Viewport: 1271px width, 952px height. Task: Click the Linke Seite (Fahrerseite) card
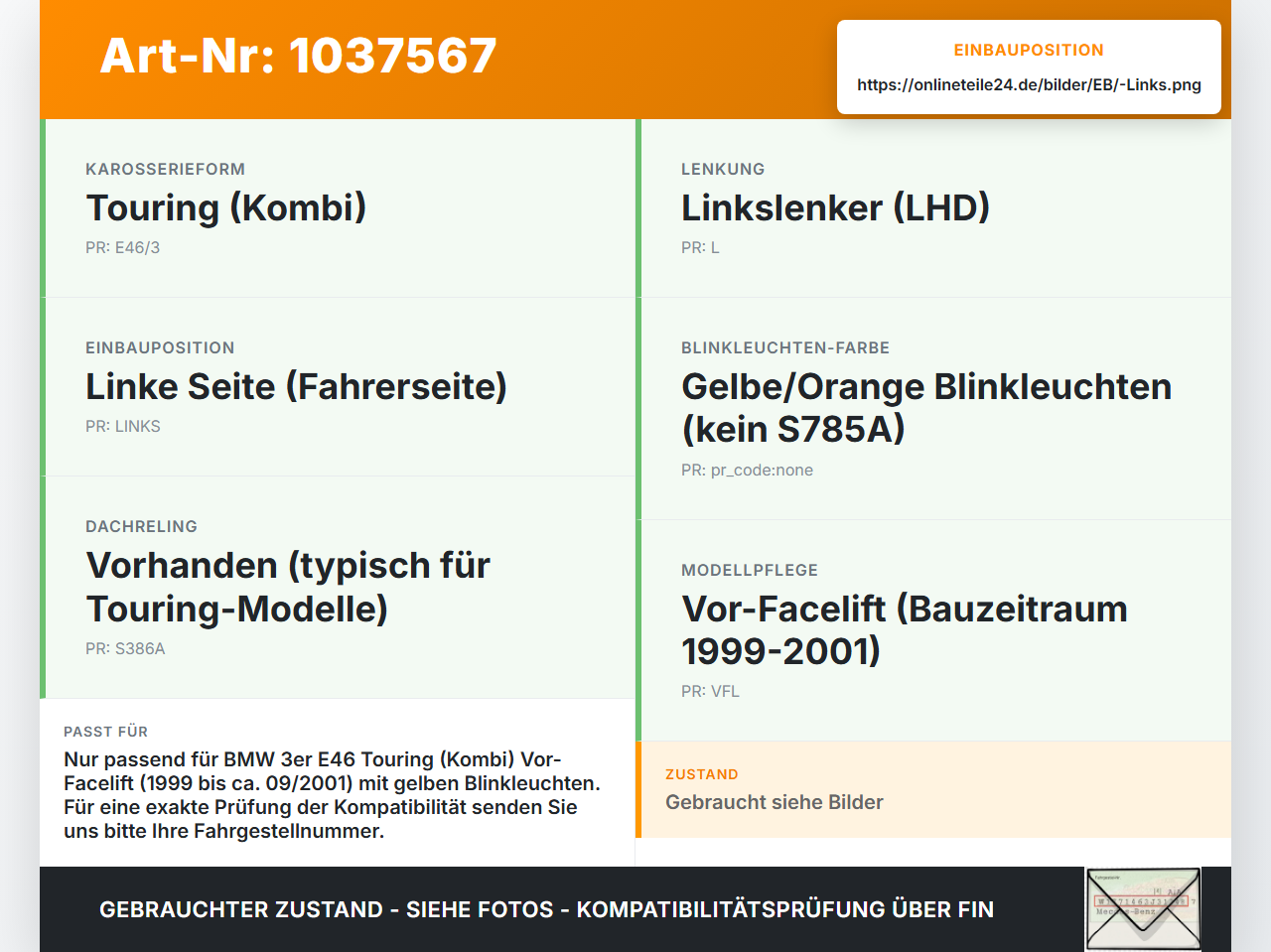[x=338, y=387]
